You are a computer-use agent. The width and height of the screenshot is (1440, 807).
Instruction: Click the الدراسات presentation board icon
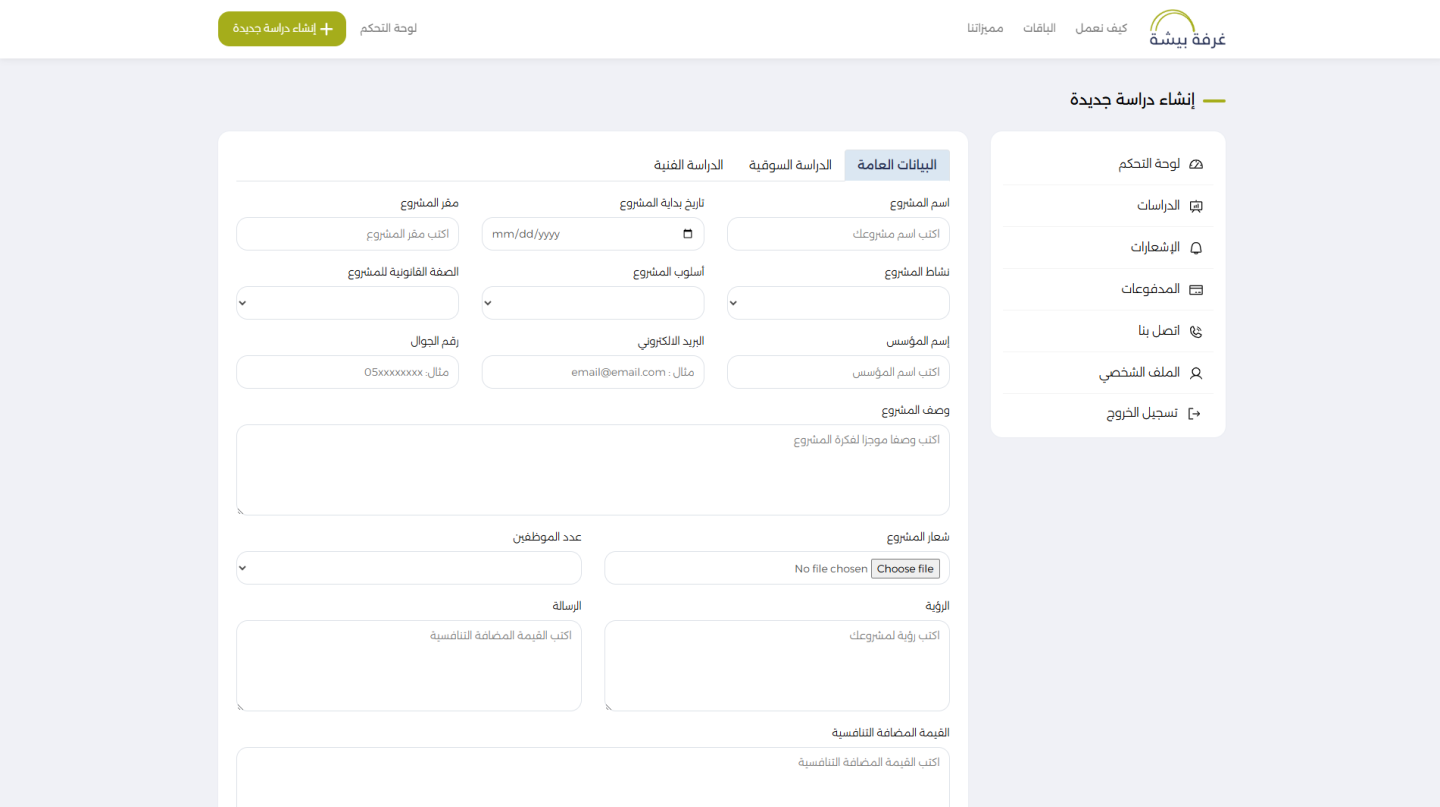click(x=1196, y=206)
